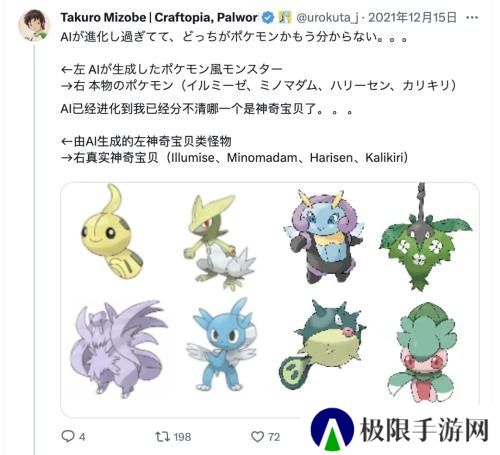Image resolution: width=500 pixels, height=455 pixels.
Task: Click the Qwilfish pufferfish Pokémon image
Action: pyautogui.click(x=322, y=345)
